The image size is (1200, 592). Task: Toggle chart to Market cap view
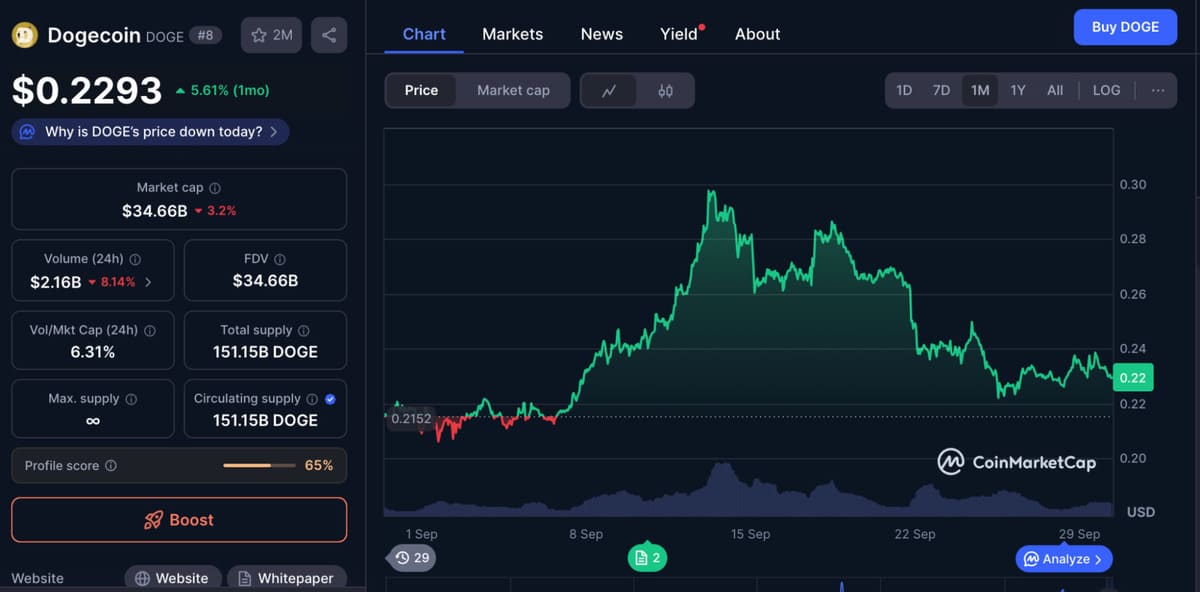pyautogui.click(x=513, y=91)
